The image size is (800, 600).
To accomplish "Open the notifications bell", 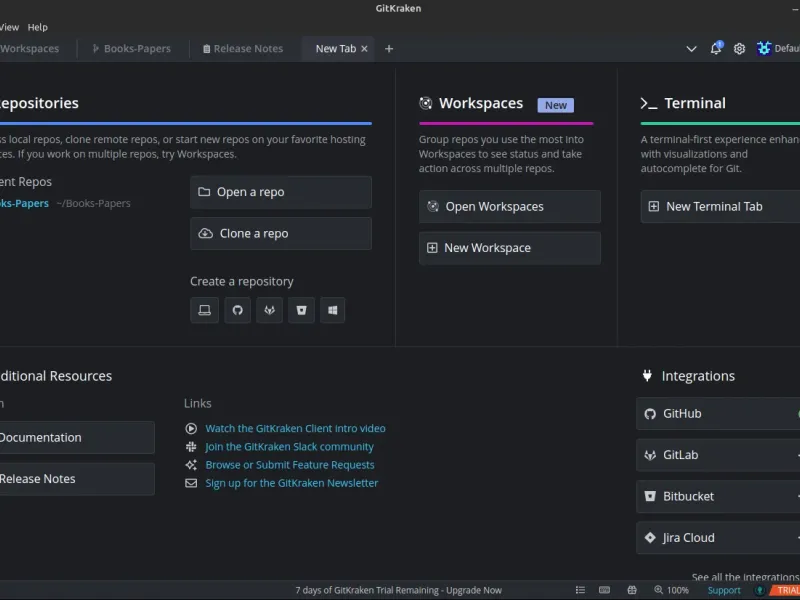I will [x=716, y=48].
